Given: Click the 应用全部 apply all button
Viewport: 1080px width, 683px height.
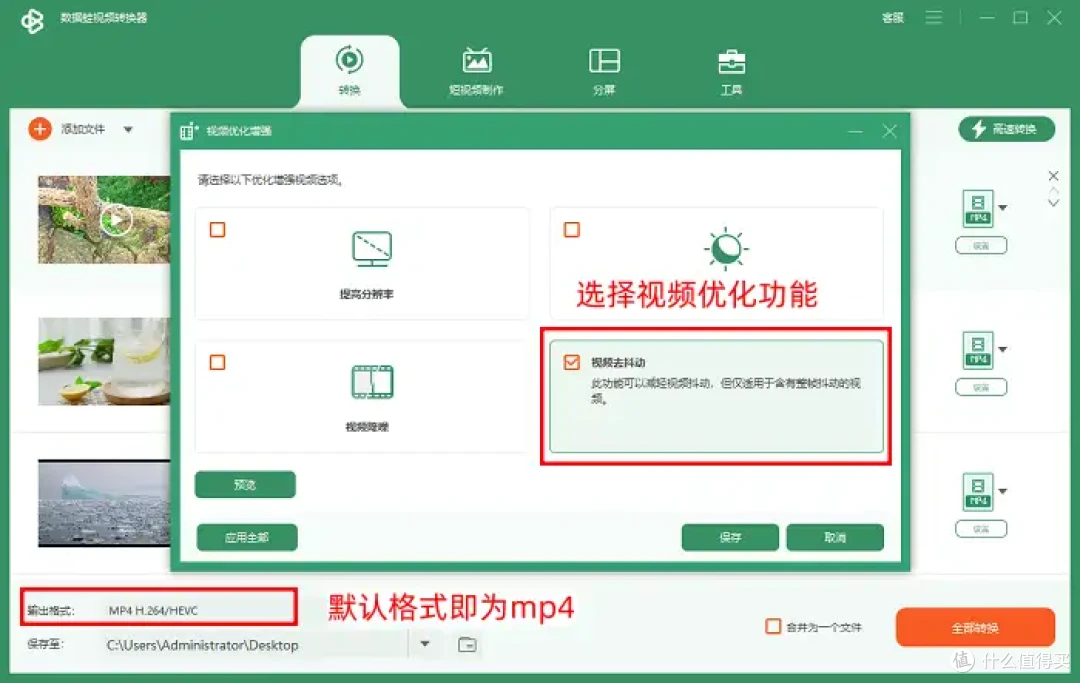Looking at the screenshot, I should pyautogui.click(x=247, y=538).
